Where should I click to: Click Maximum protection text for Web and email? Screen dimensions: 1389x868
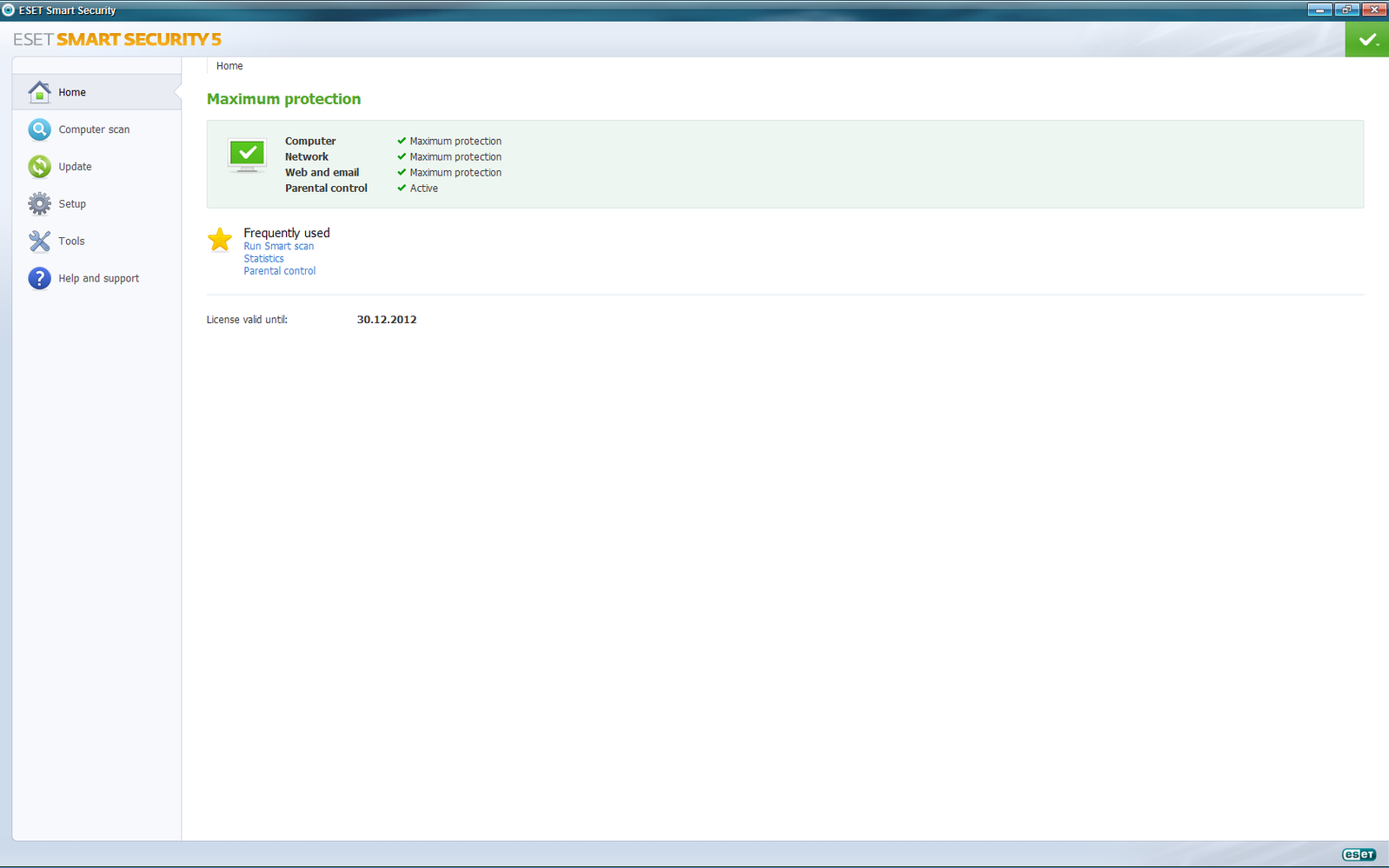coord(455,172)
